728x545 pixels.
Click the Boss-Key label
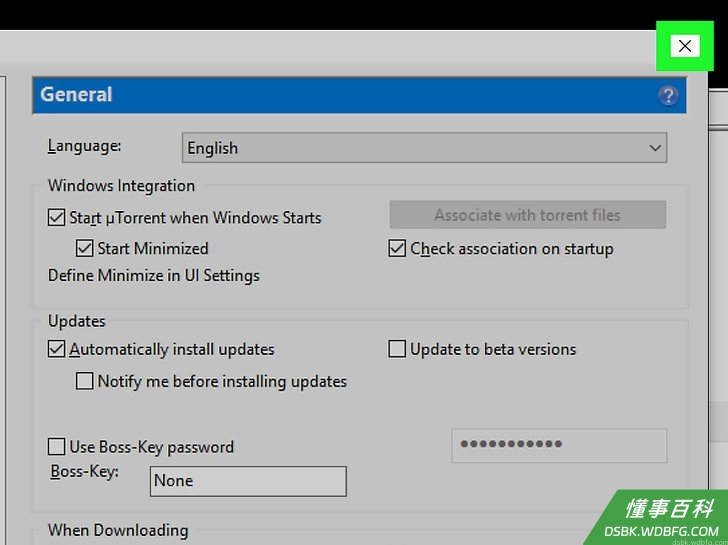pyautogui.click(x=84, y=472)
